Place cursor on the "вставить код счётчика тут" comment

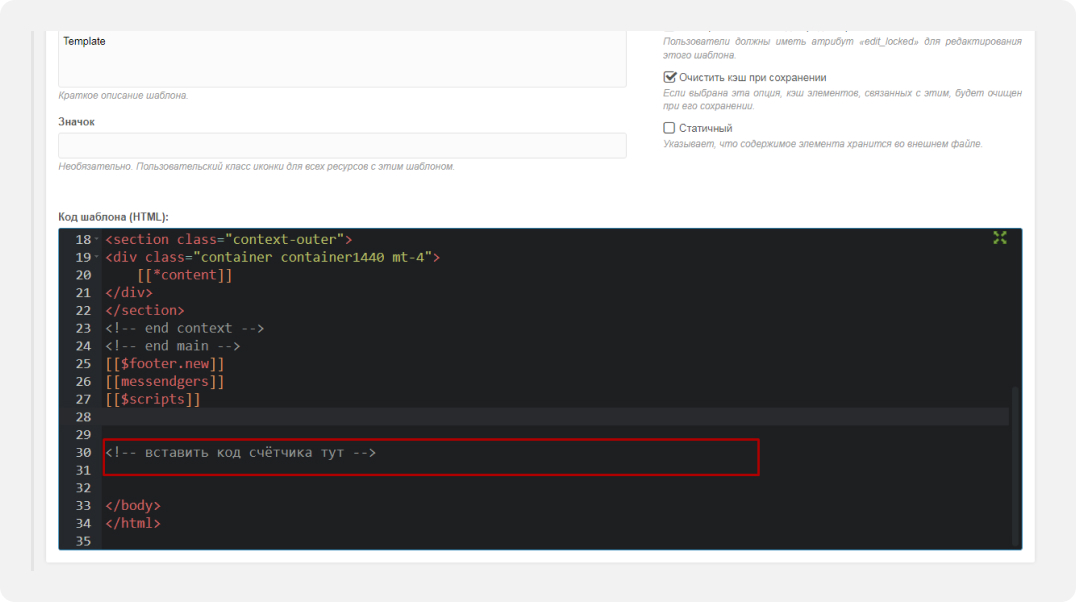240,453
